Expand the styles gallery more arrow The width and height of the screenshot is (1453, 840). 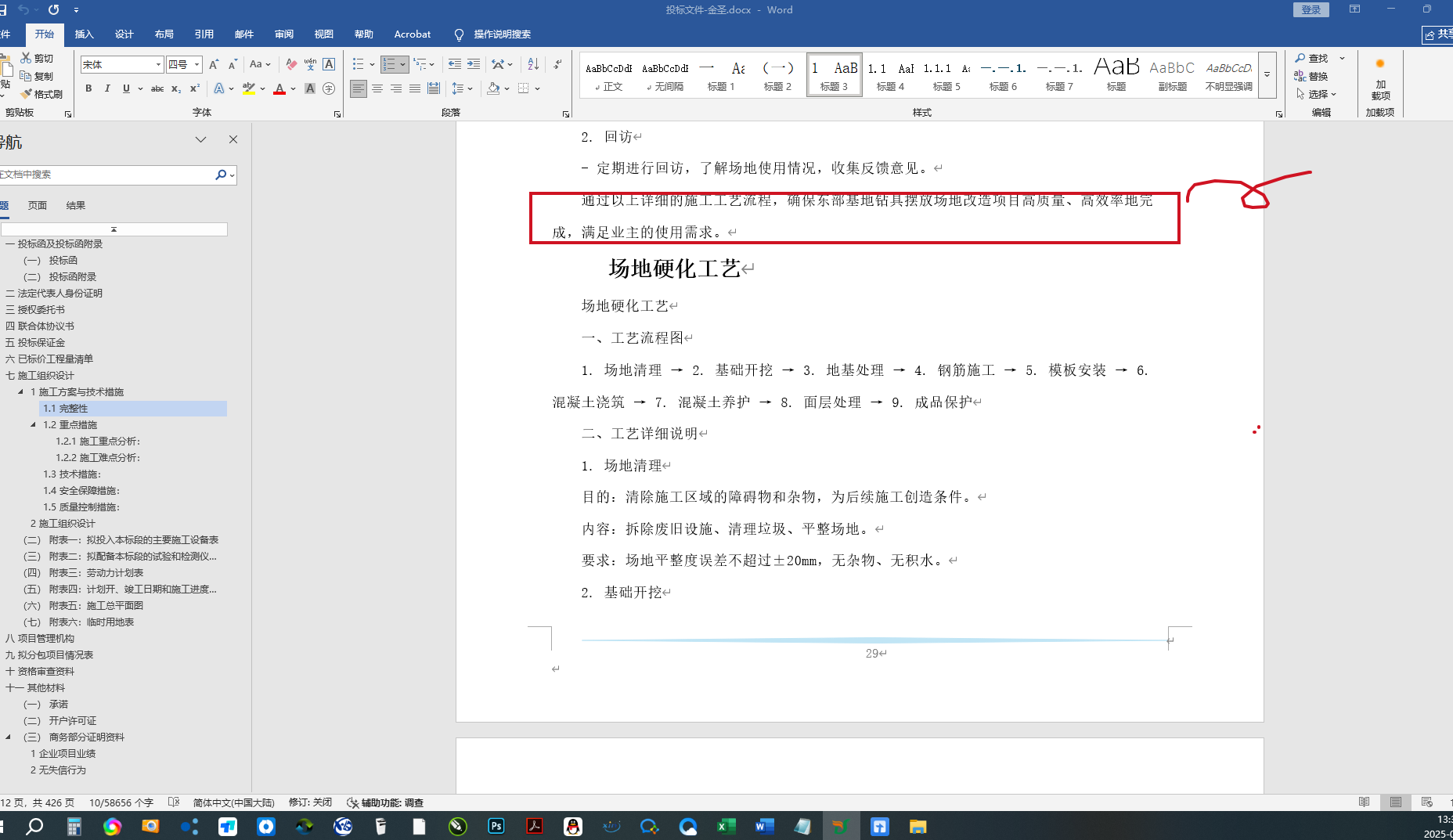[1267, 75]
